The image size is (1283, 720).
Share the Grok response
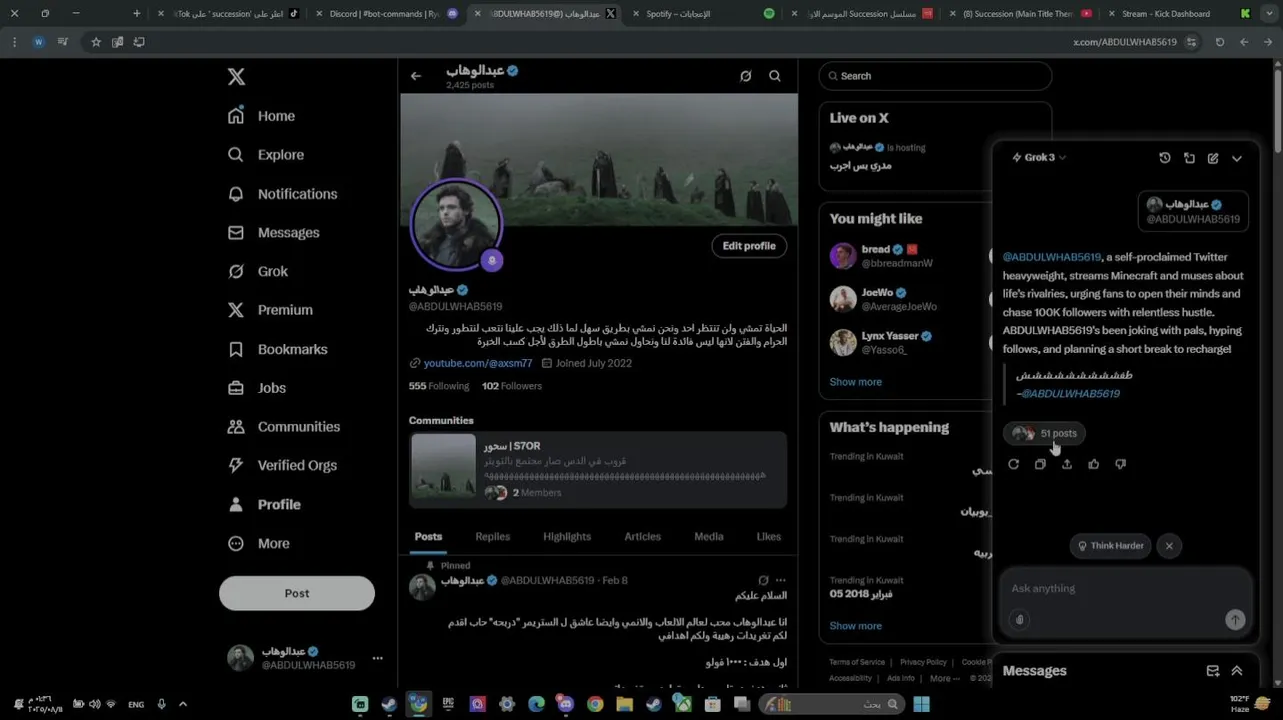coord(1067,464)
